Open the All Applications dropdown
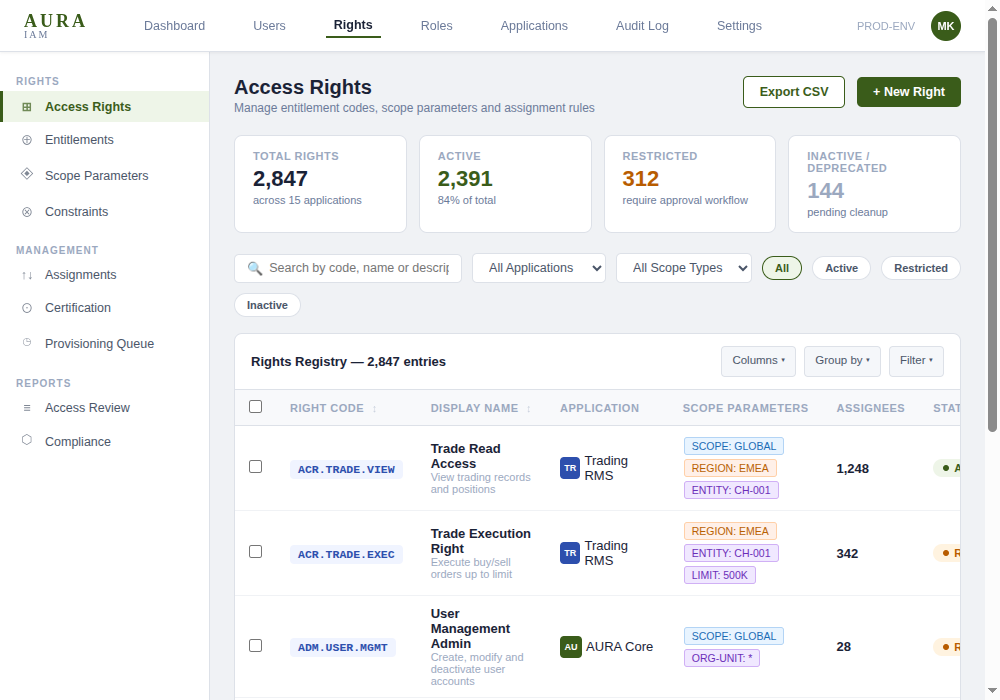 coord(539,268)
